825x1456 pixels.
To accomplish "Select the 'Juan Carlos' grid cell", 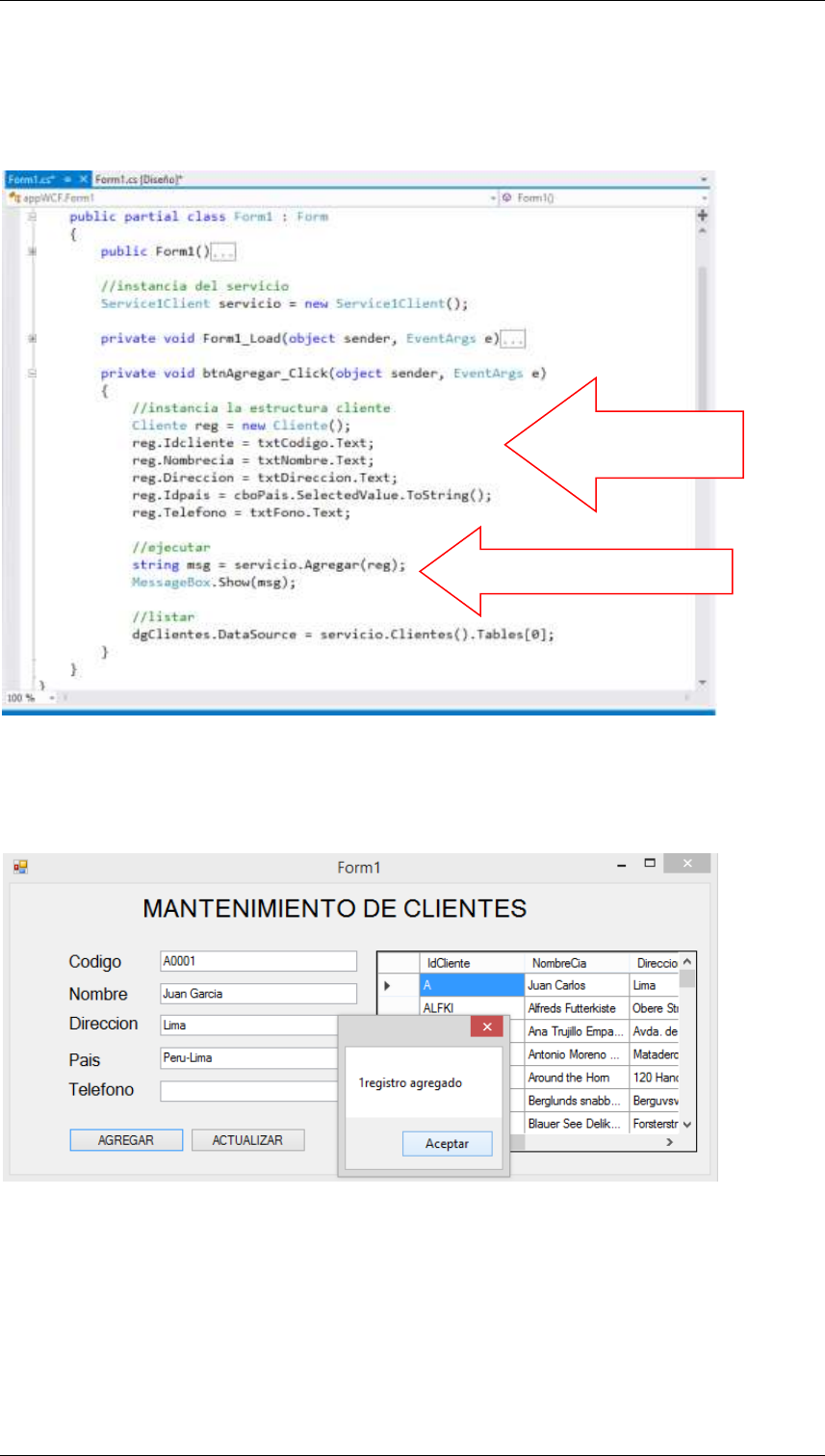I will pyautogui.click(x=577, y=985).
